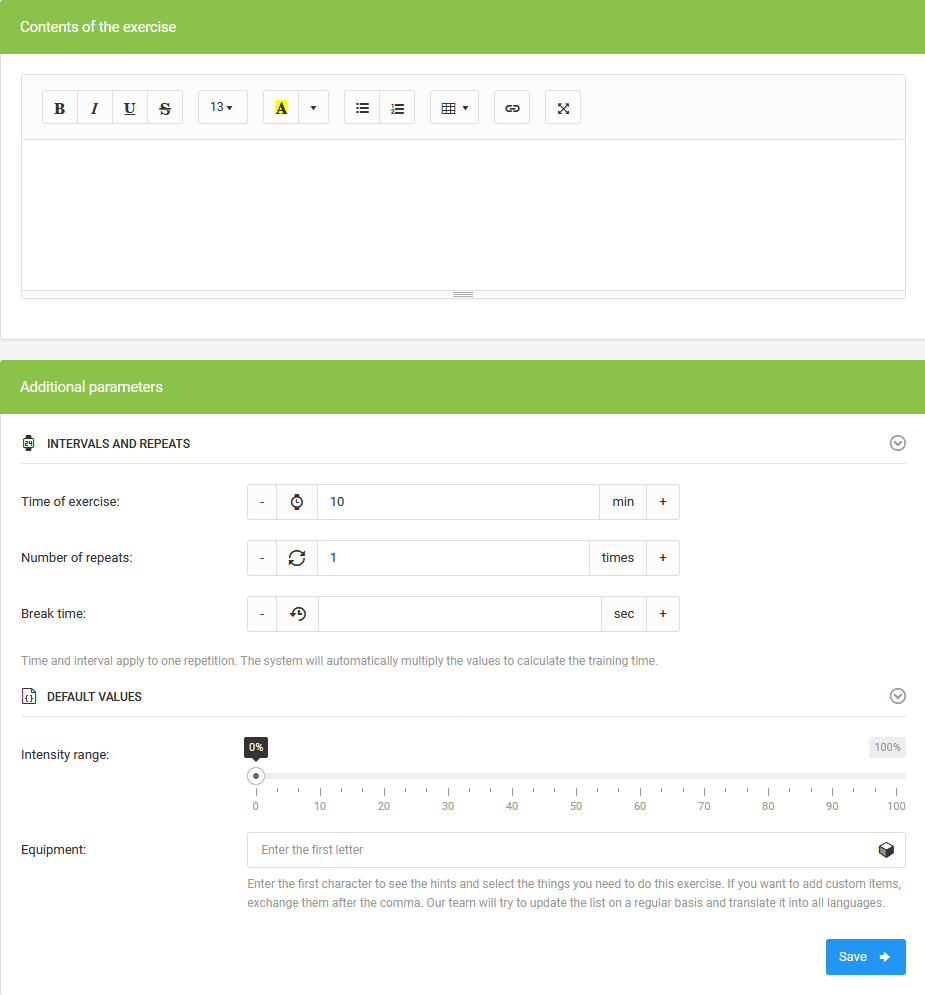Click the intensity range slider handle
925x995 pixels.
pos(256,776)
